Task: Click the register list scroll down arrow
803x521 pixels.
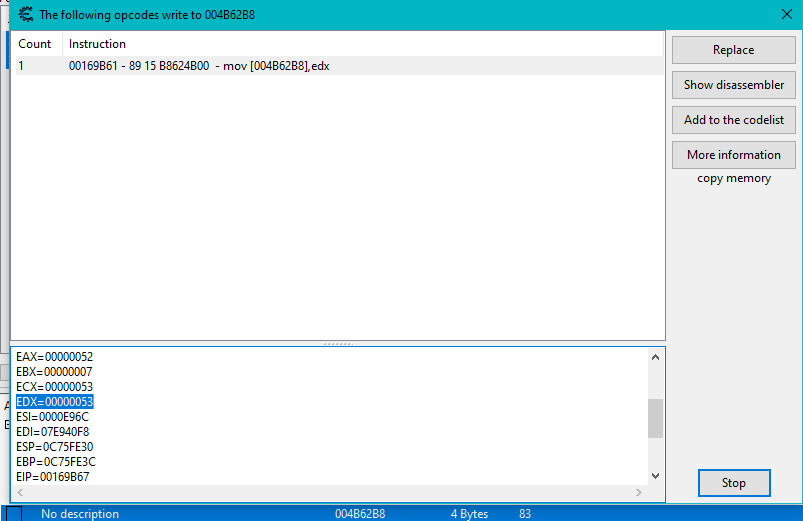Action: tap(656, 476)
